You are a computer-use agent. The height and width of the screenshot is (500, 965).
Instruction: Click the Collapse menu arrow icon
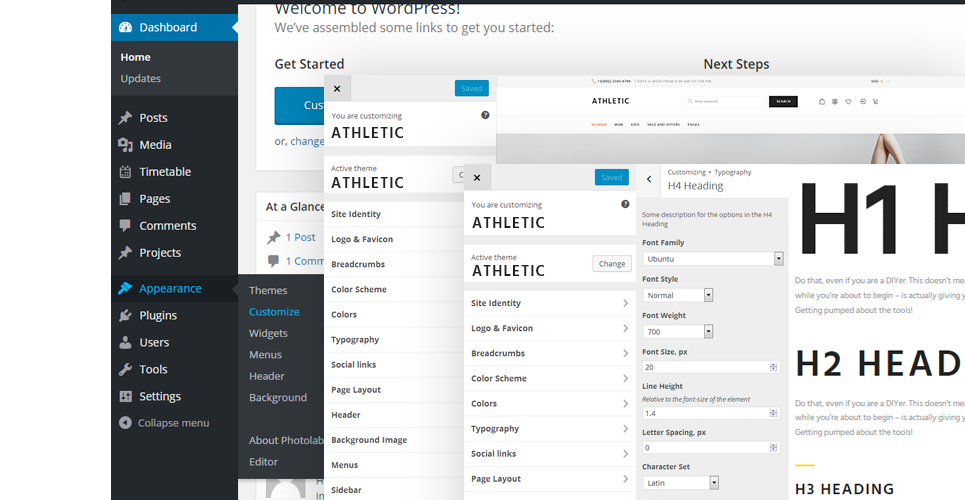coord(126,423)
